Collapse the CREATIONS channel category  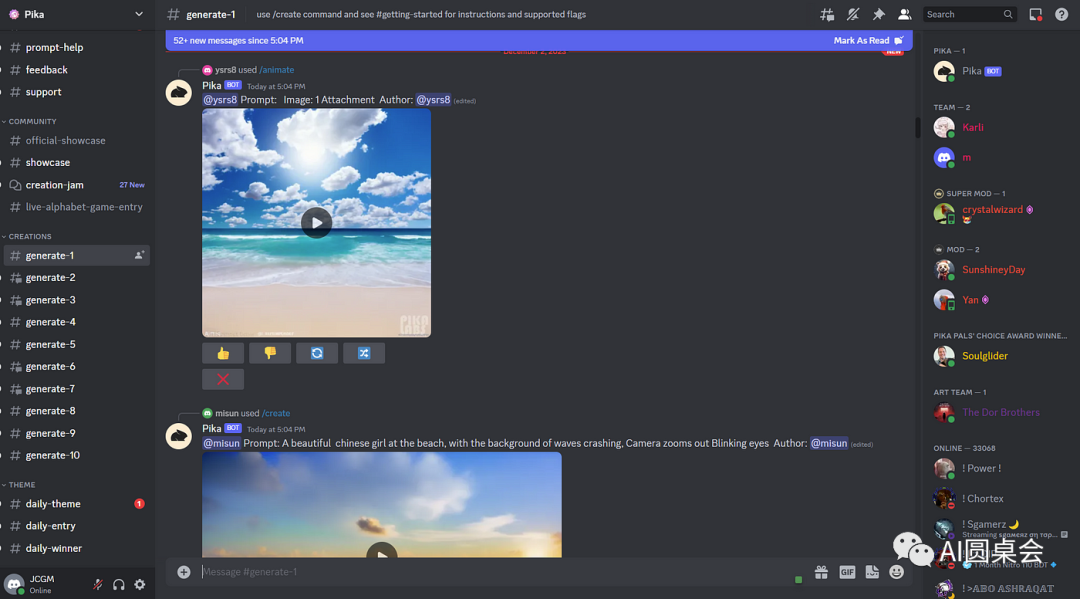click(30, 237)
